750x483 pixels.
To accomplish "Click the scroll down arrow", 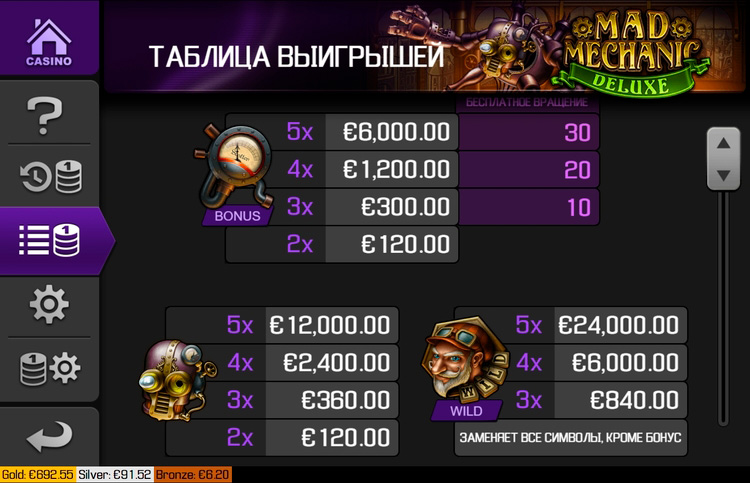I will click(723, 175).
